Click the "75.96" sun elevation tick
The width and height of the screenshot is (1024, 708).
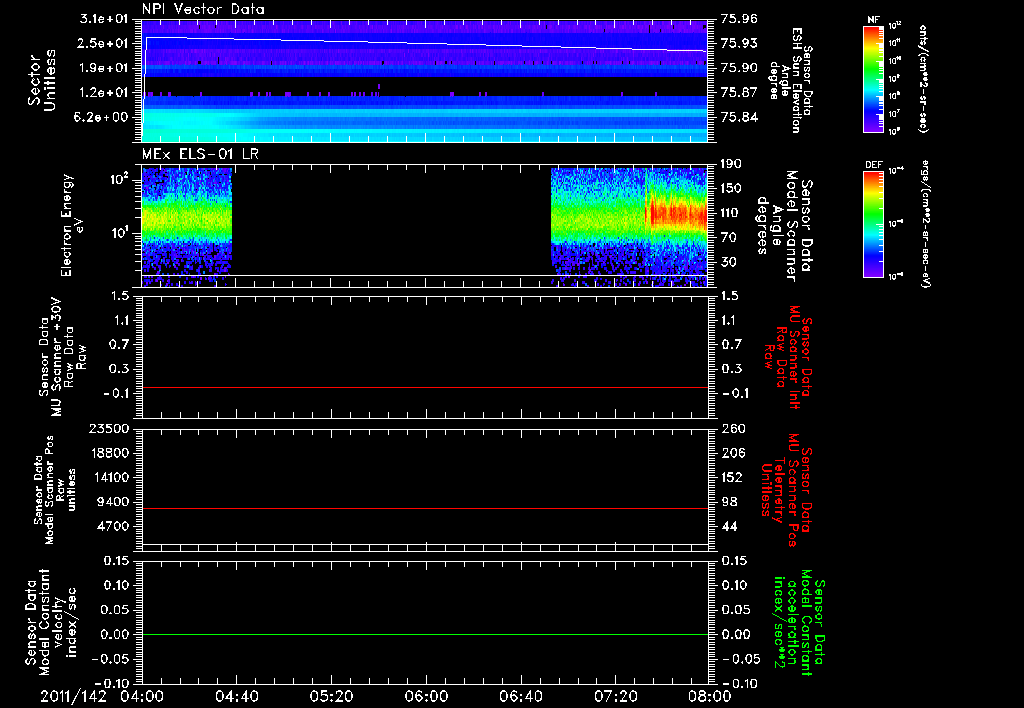coord(739,19)
